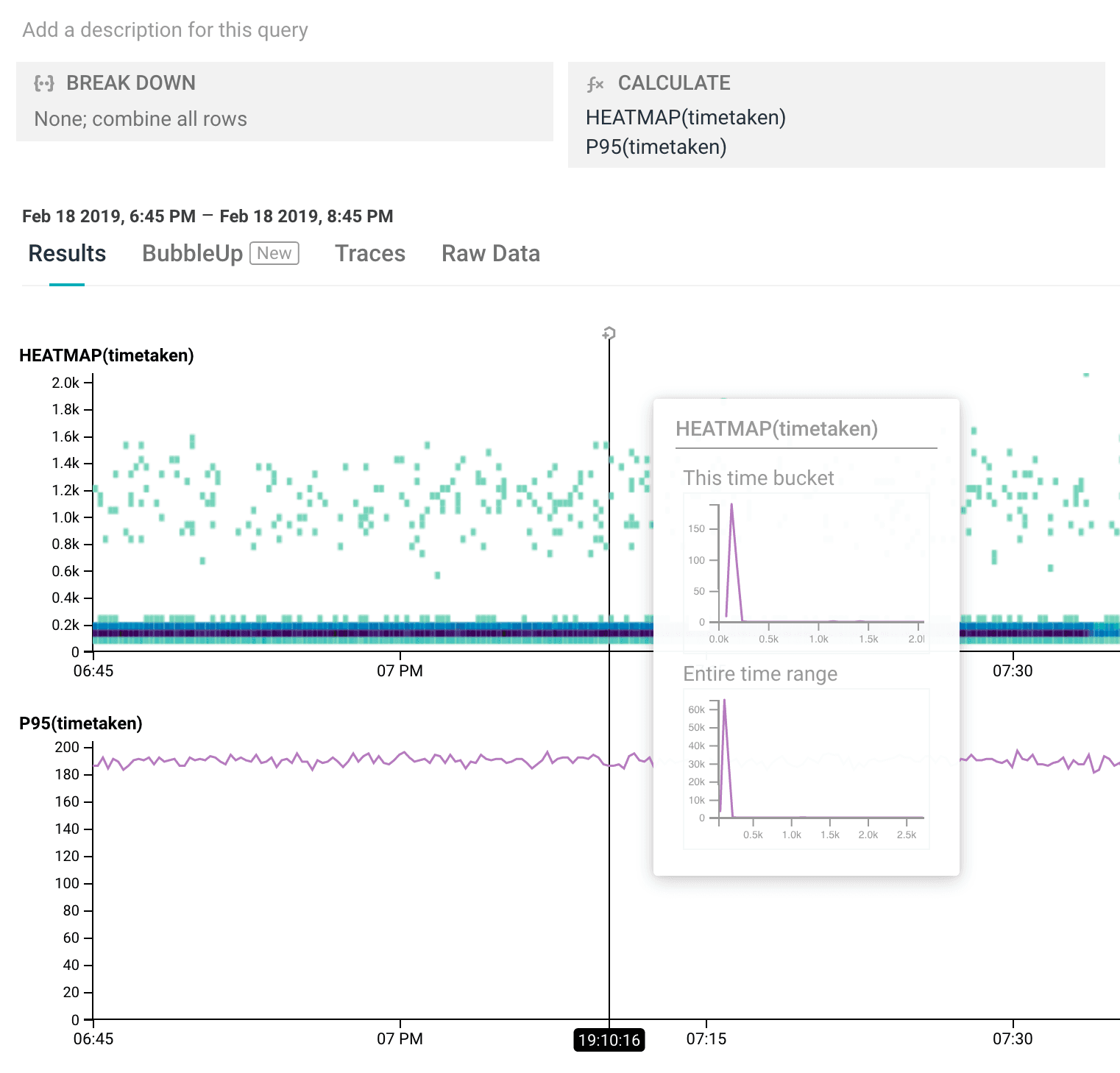The width and height of the screenshot is (1120, 1073).
Task: Click the 'This time bucket' histogram
Action: pos(806,573)
